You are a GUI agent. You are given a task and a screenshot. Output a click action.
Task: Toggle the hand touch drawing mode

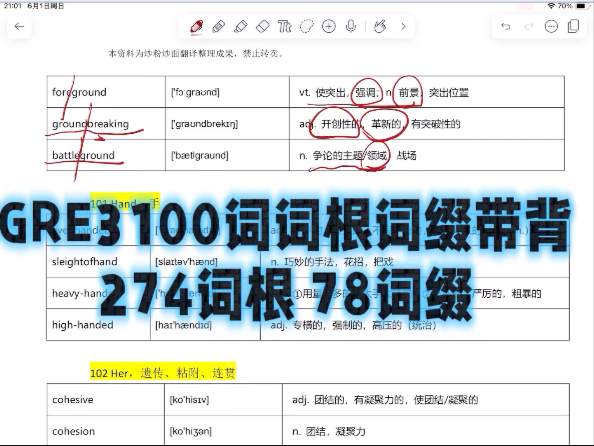pos(380,27)
